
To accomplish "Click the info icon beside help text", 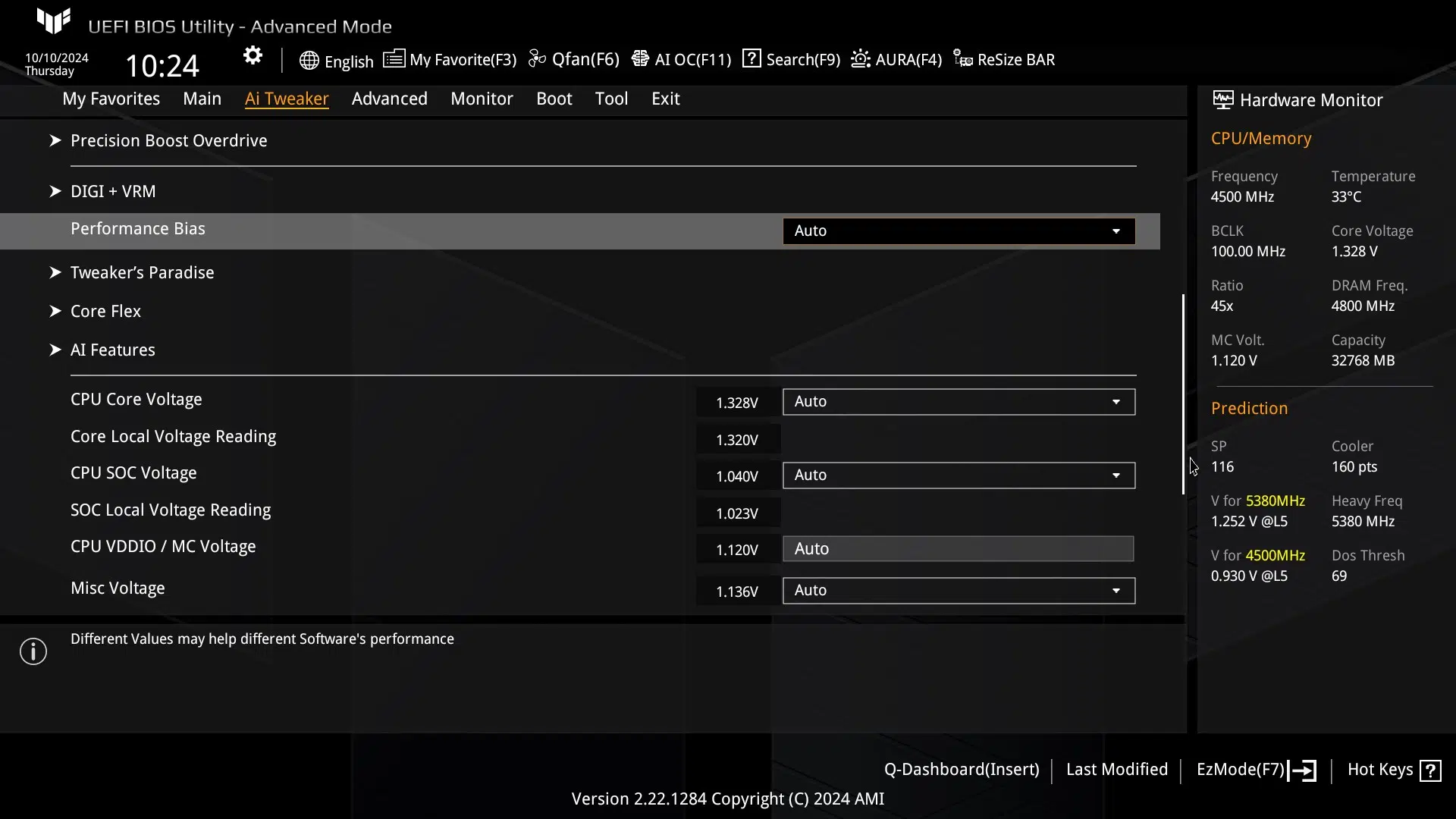I will 33,651.
